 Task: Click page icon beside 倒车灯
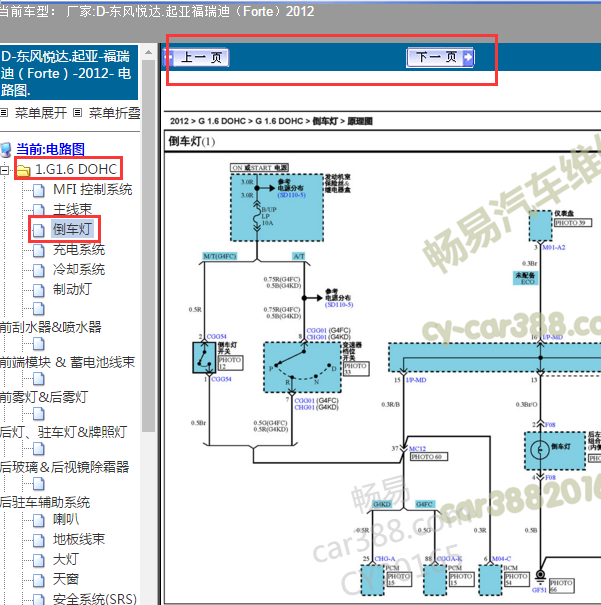(39, 230)
